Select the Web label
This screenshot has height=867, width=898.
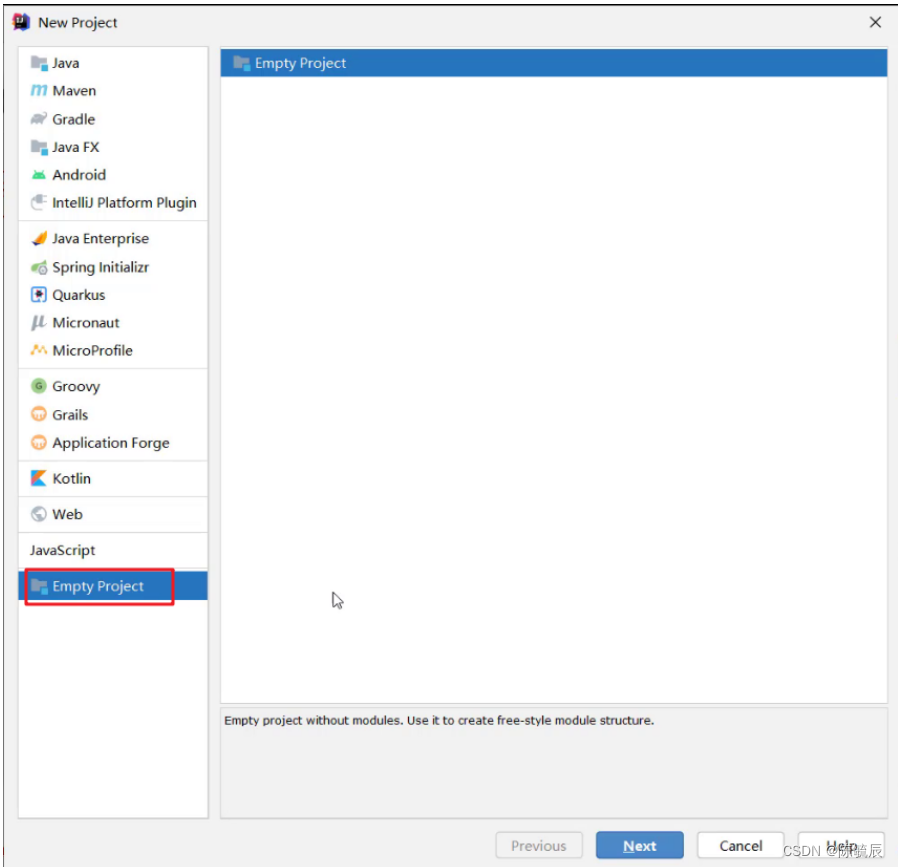click(x=68, y=514)
